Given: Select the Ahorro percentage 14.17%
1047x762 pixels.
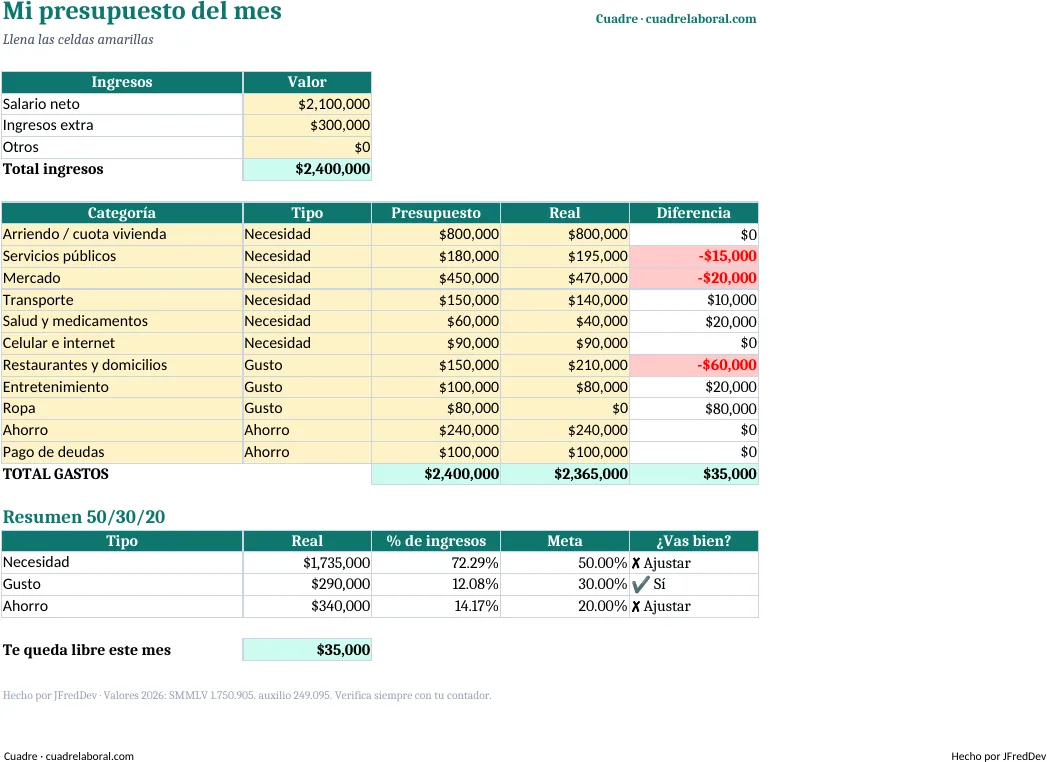Looking at the screenshot, I should 436,606.
